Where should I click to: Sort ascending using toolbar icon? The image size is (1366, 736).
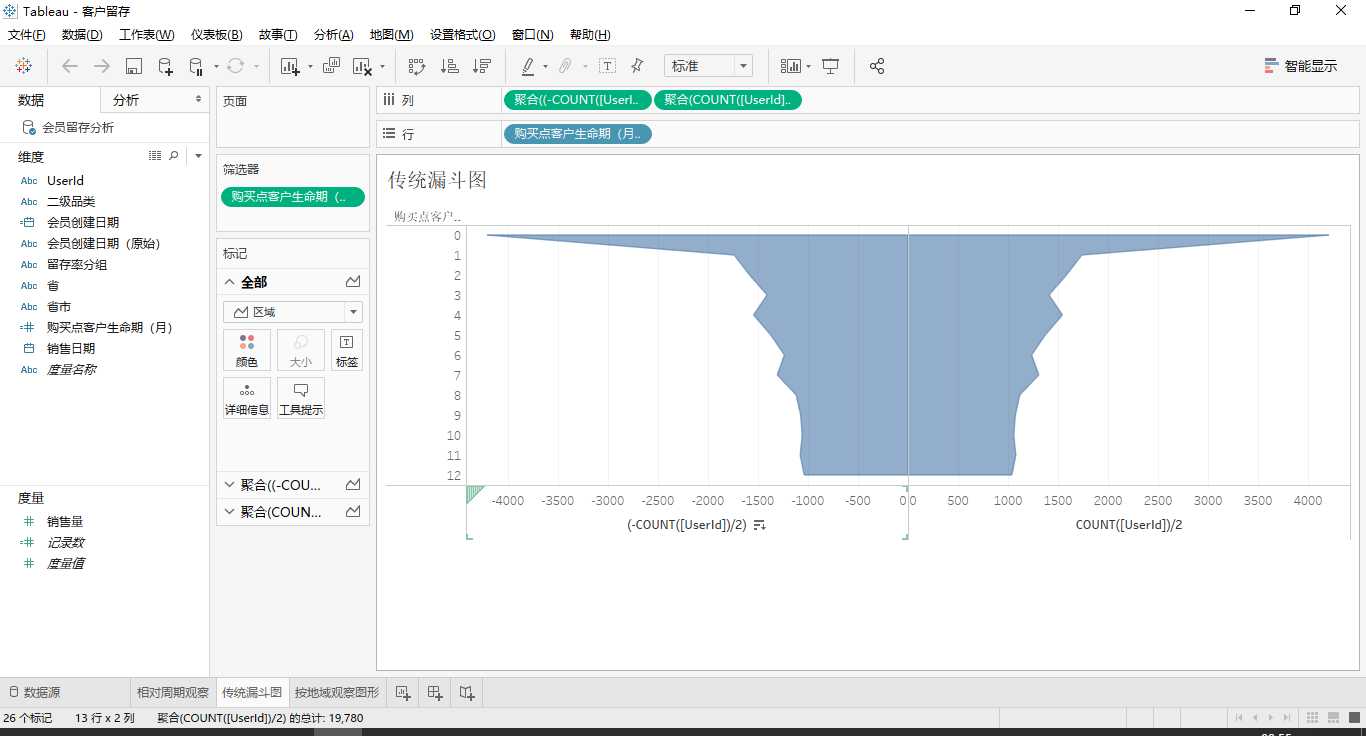(x=450, y=66)
